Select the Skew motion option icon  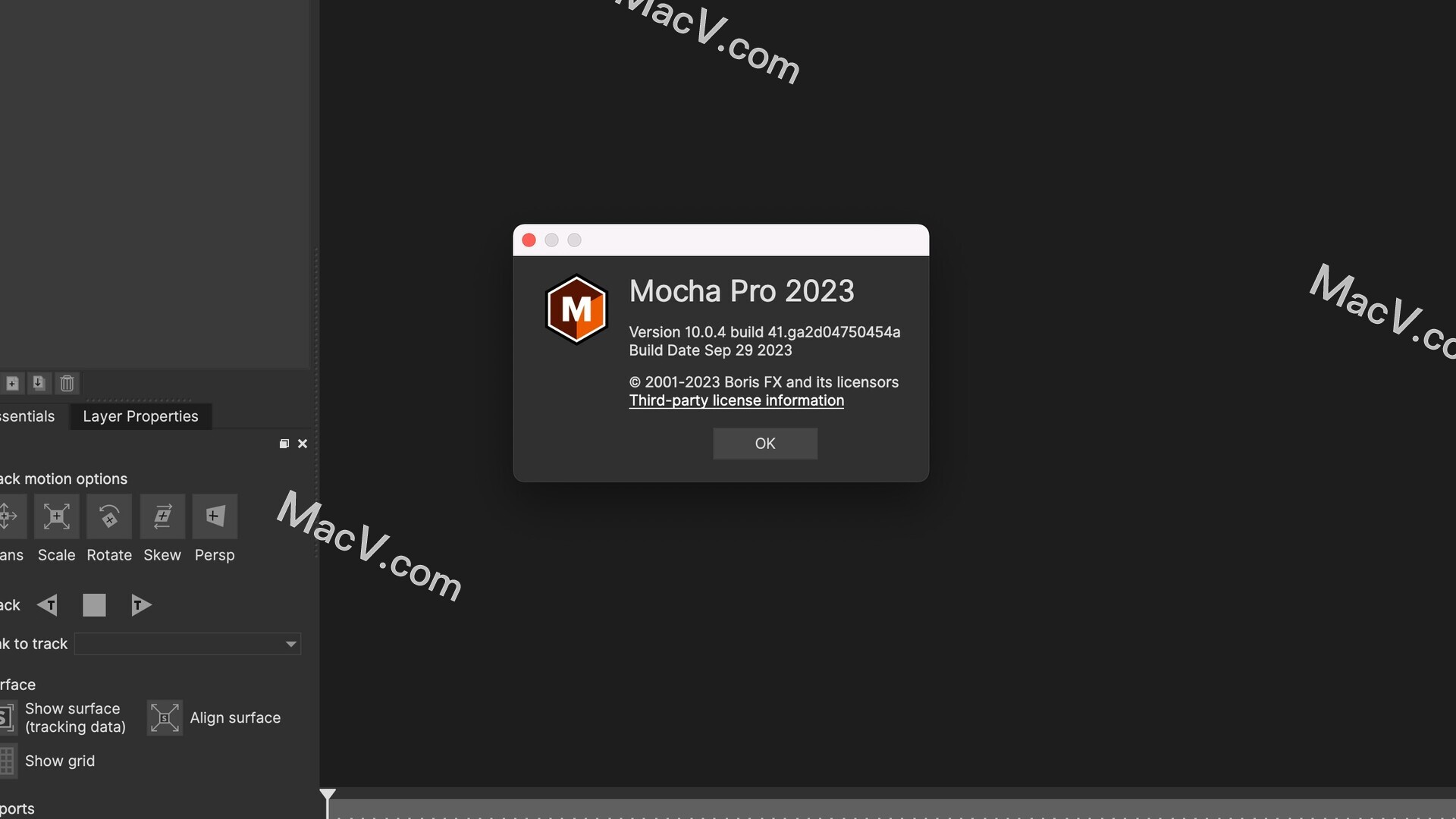click(162, 516)
